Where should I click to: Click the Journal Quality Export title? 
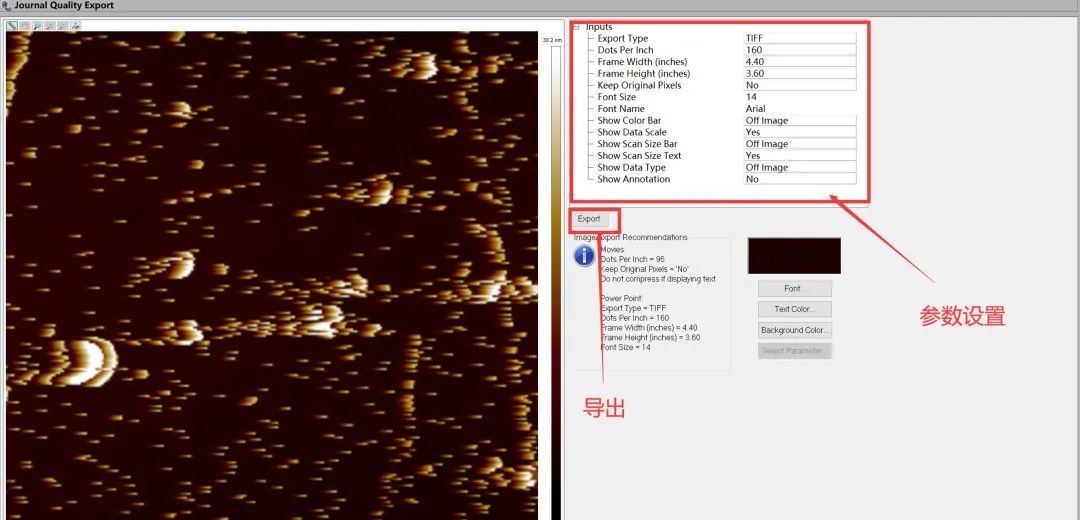[x=64, y=6]
